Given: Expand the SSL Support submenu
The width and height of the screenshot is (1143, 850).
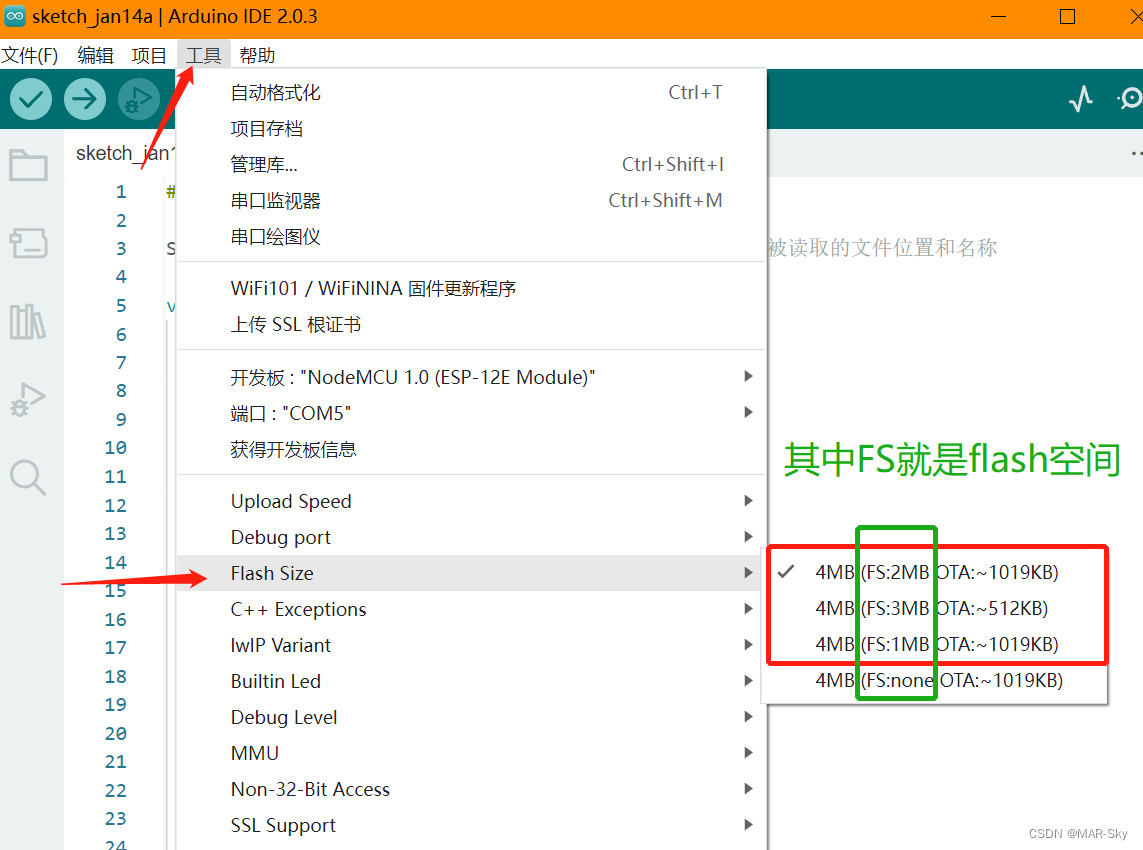Looking at the screenshot, I should [x=472, y=825].
